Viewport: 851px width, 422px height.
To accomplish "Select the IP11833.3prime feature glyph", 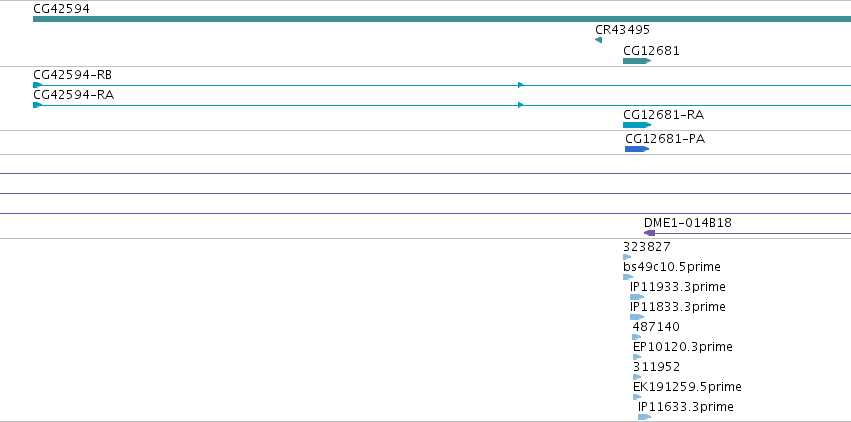I will tap(637, 317).
